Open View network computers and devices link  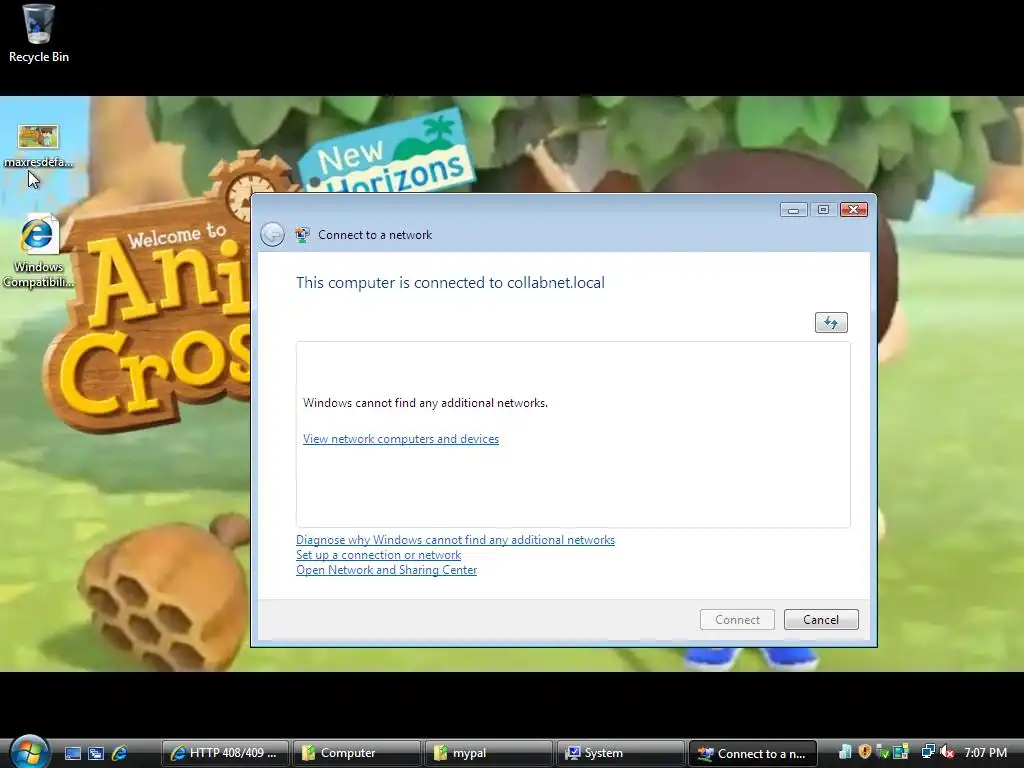pos(400,439)
